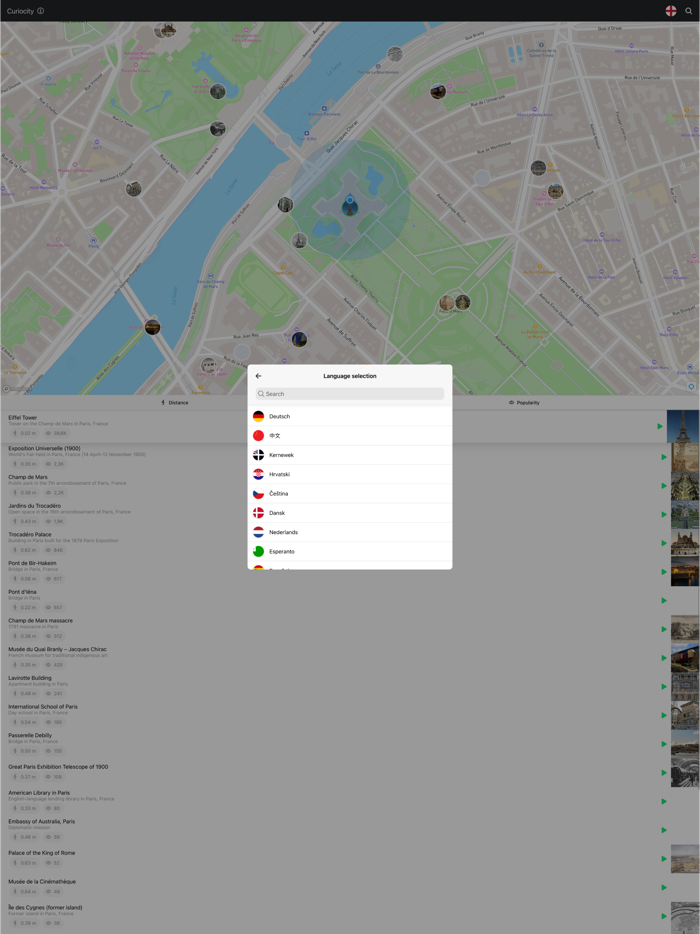Play audio for Embassy of Australia, Paris
700x934 pixels.
point(664,830)
